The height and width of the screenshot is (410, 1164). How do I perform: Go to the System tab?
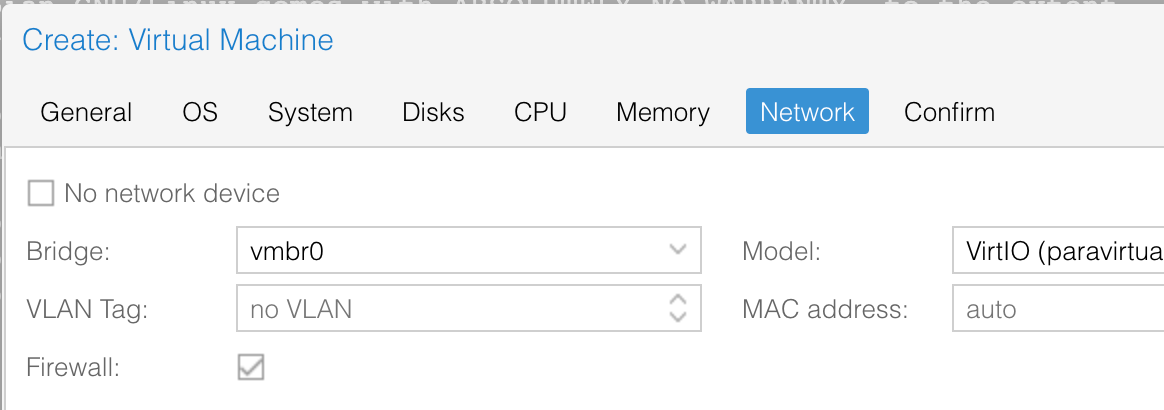(x=310, y=112)
